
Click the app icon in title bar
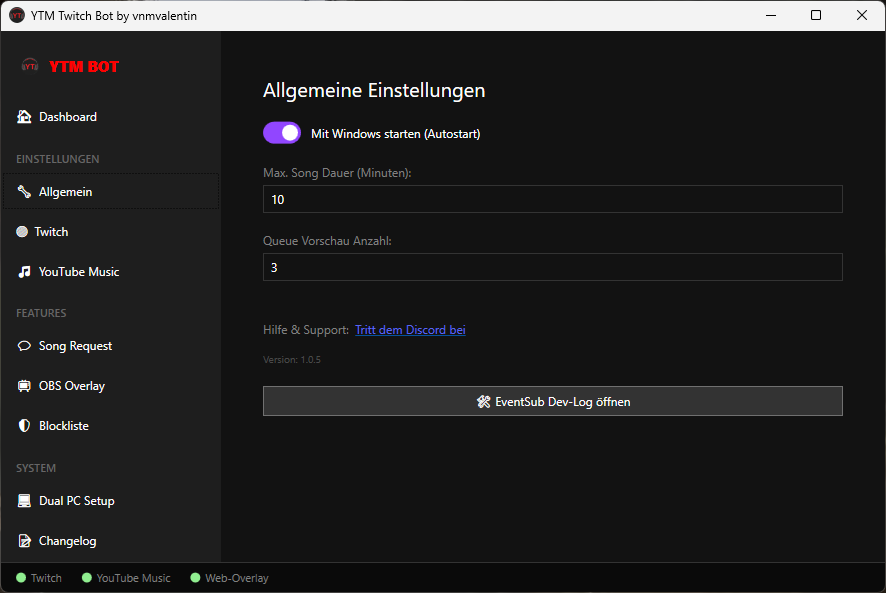[17, 15]
